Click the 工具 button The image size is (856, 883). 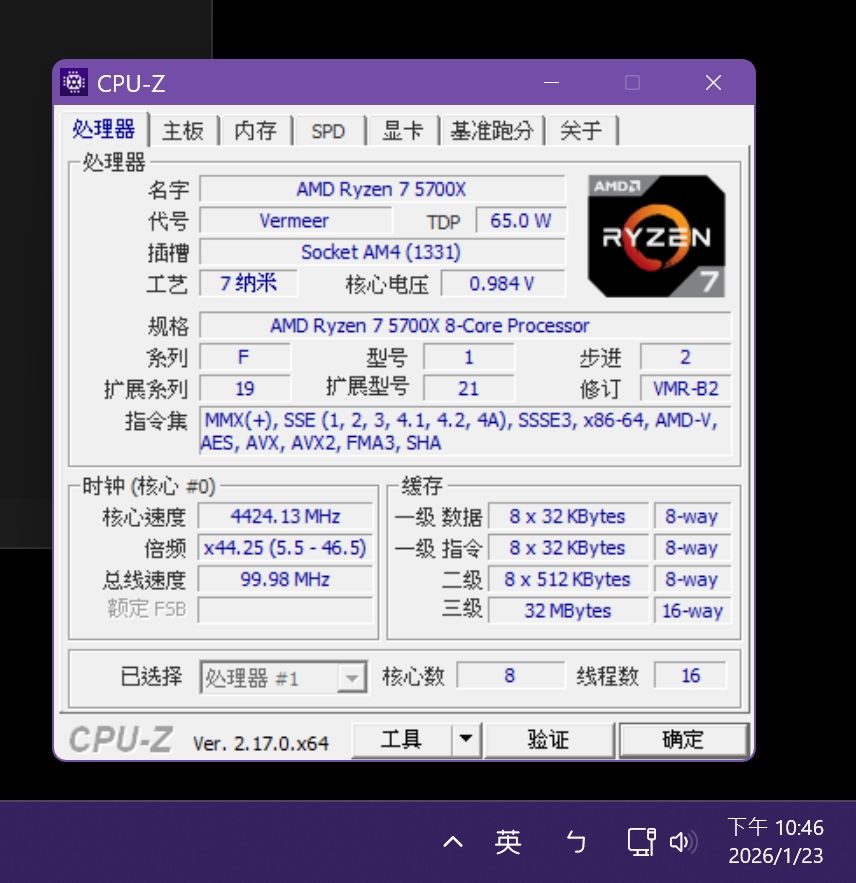pyautogui.click(x=401, y=740)
